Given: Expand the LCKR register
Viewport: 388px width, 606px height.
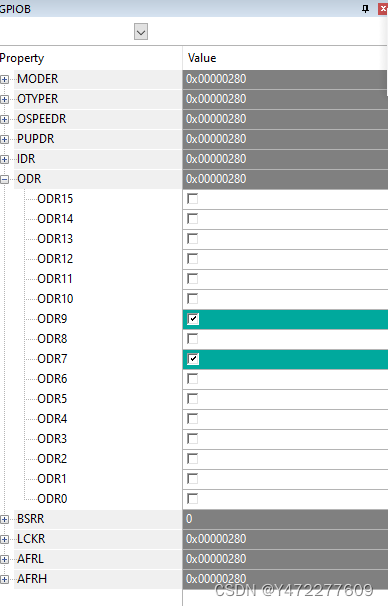Looking at the screenshot, I should (x=5, y=539).
